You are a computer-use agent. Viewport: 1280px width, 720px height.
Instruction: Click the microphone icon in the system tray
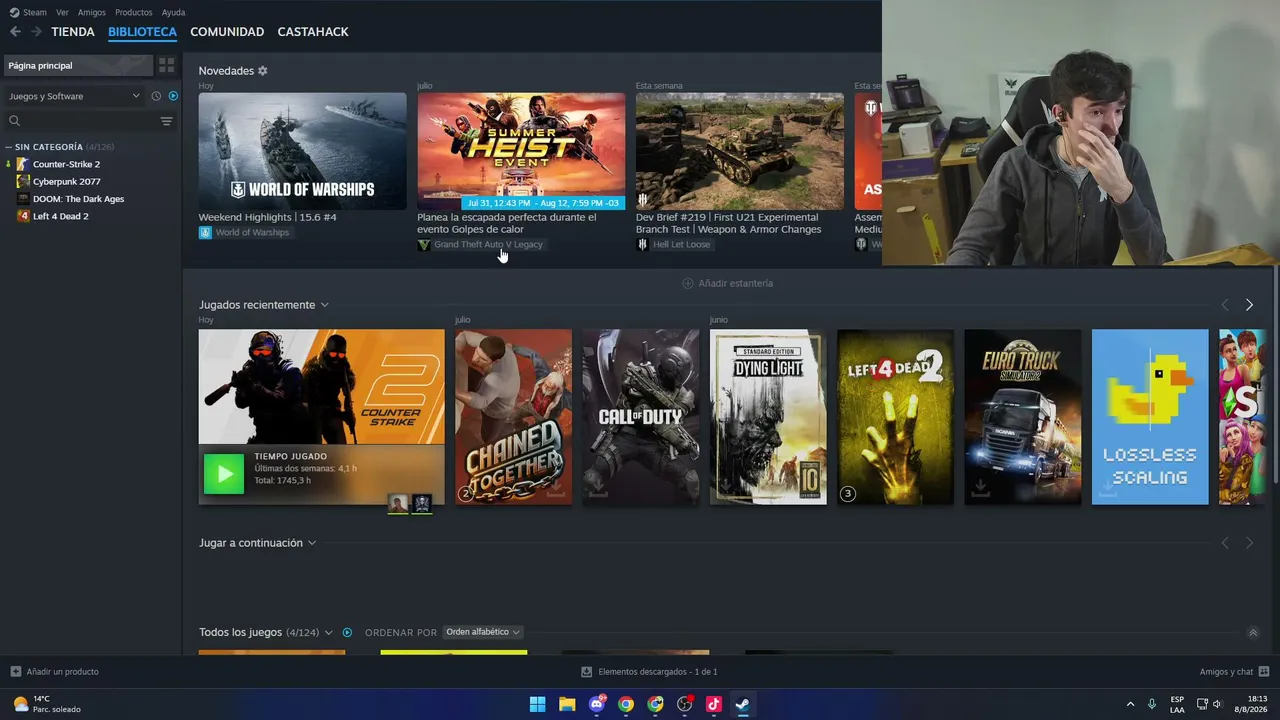tap(1153, 704)
